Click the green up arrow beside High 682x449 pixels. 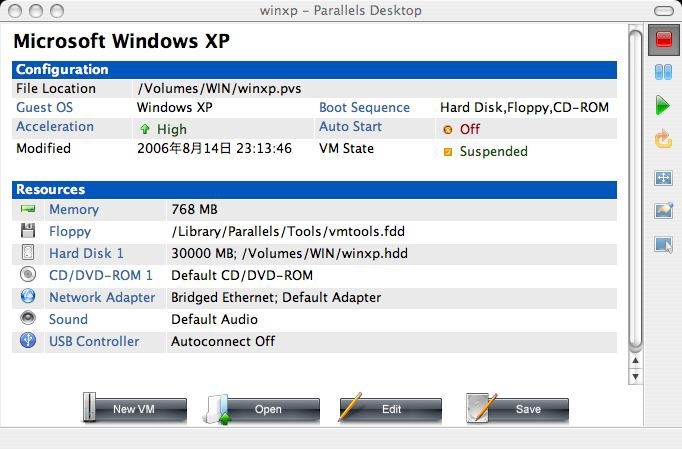click(x=145, y=129)
